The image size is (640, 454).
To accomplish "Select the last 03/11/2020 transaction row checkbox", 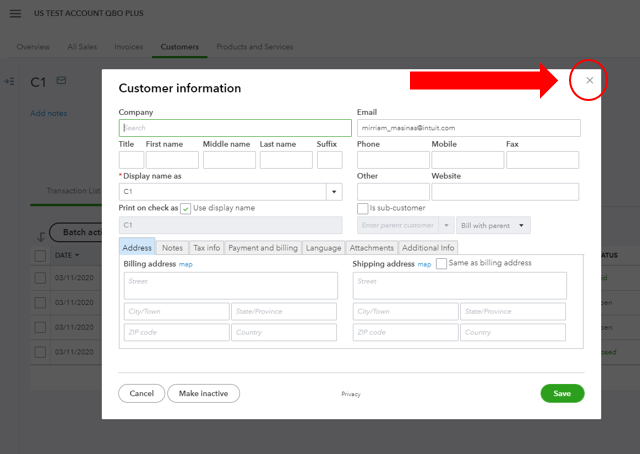I will 40,352.
